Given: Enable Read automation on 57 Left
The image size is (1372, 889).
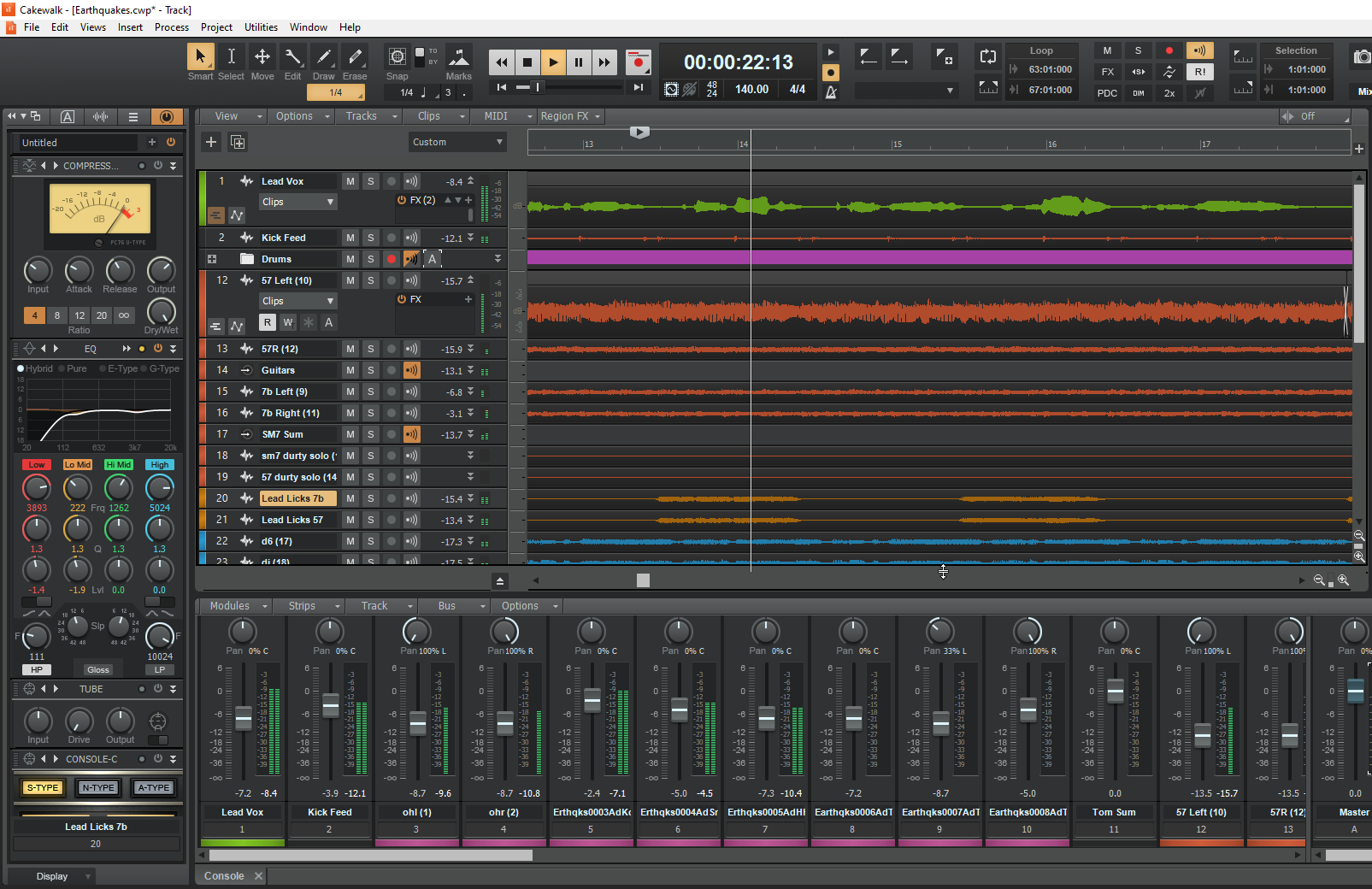Looking at the screenshot, I should click(268, 322).
